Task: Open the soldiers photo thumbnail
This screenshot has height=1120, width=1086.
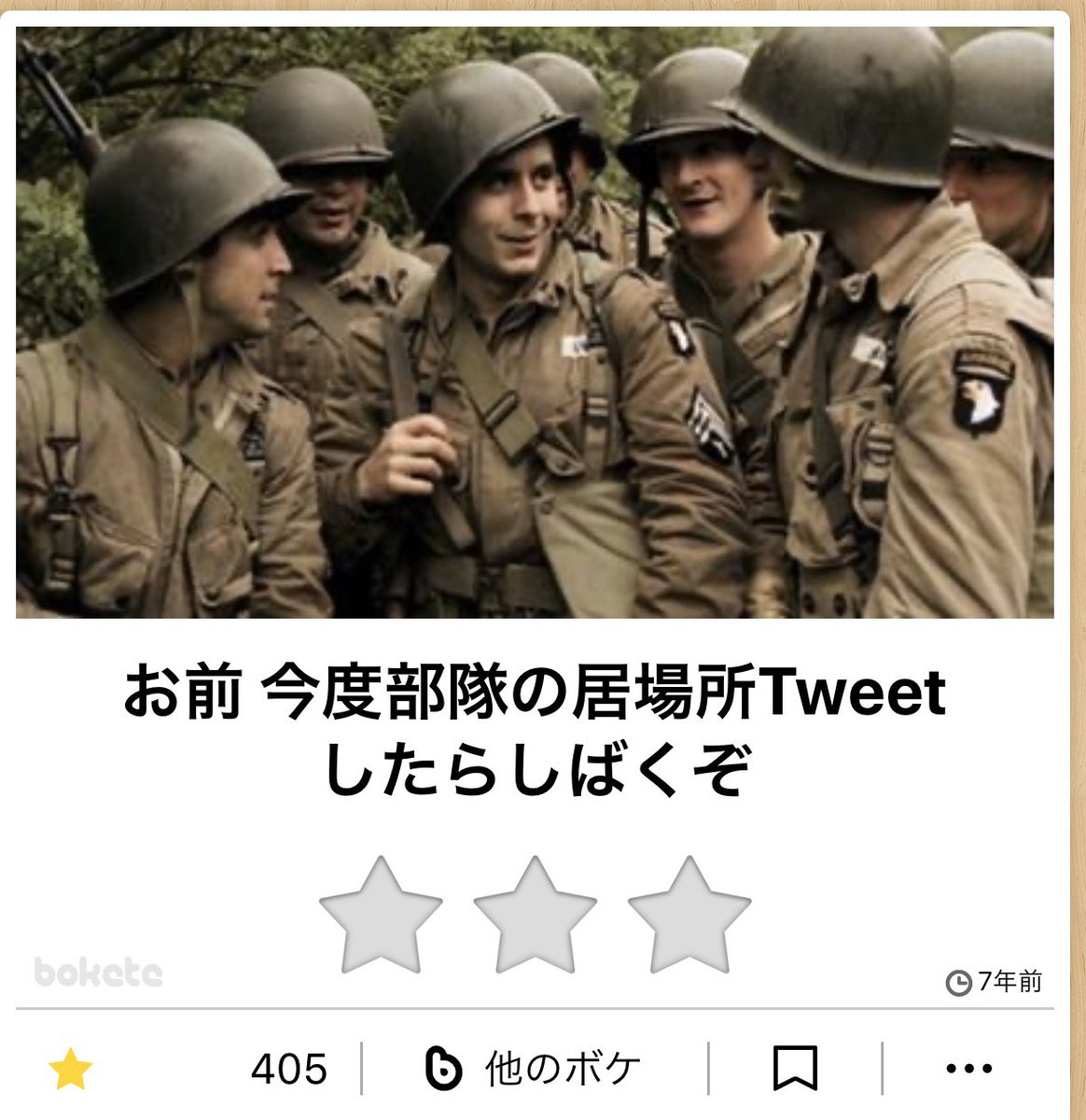Action: (535, 322)
